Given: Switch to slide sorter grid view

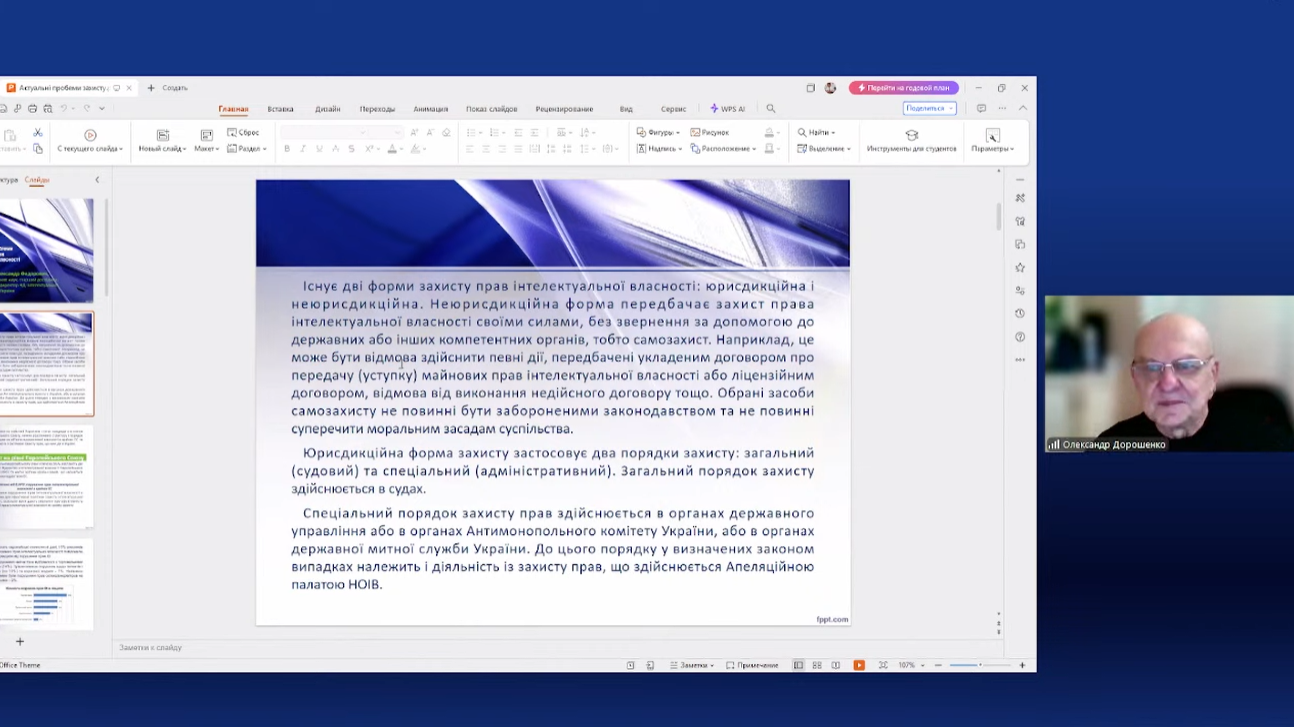Looking at the screenshot, I should [x=817, y=665].
